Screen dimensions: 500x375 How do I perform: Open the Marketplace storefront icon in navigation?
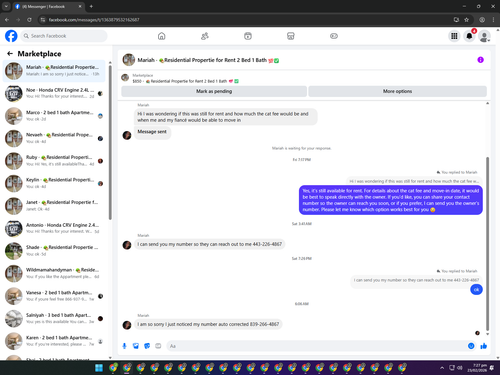coord(291,36)
